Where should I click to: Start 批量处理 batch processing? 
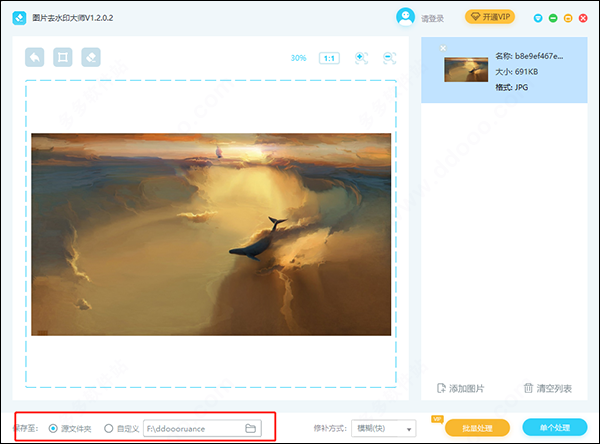point(470,428)
